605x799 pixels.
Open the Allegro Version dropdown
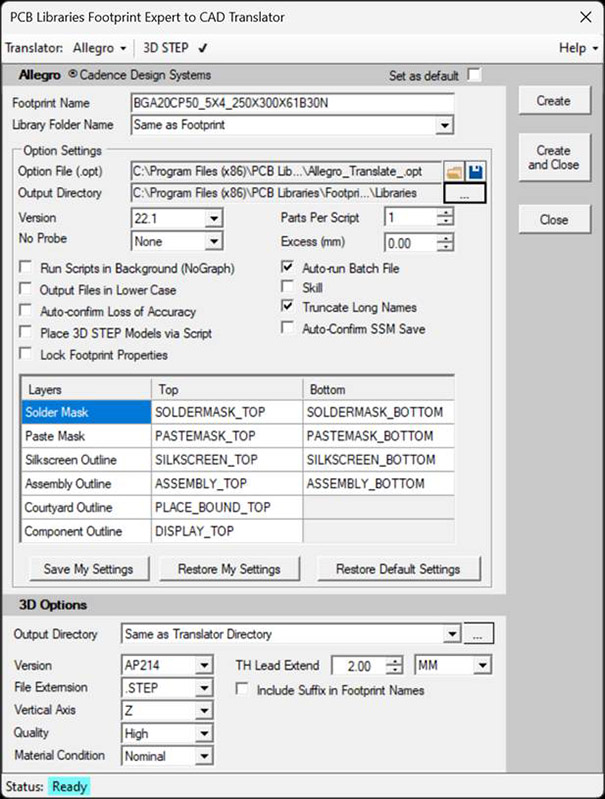click(x=213, y=218)
